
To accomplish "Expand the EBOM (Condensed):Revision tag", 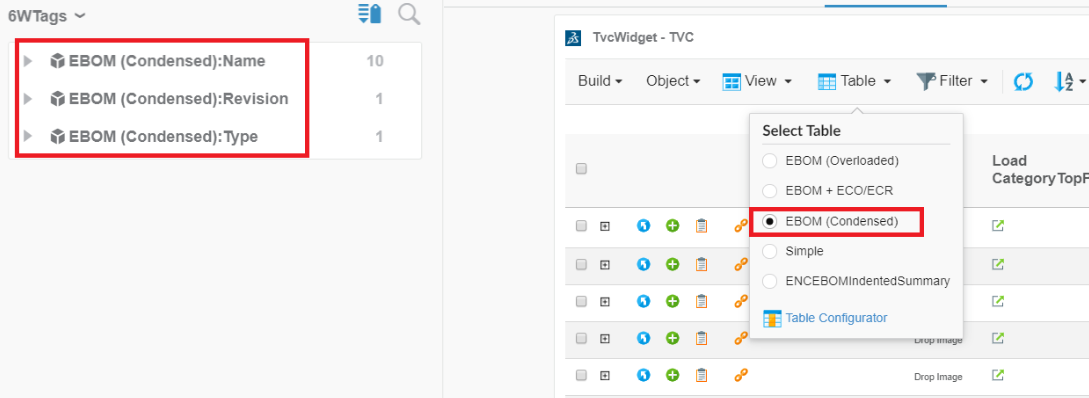I will [28, 99].
